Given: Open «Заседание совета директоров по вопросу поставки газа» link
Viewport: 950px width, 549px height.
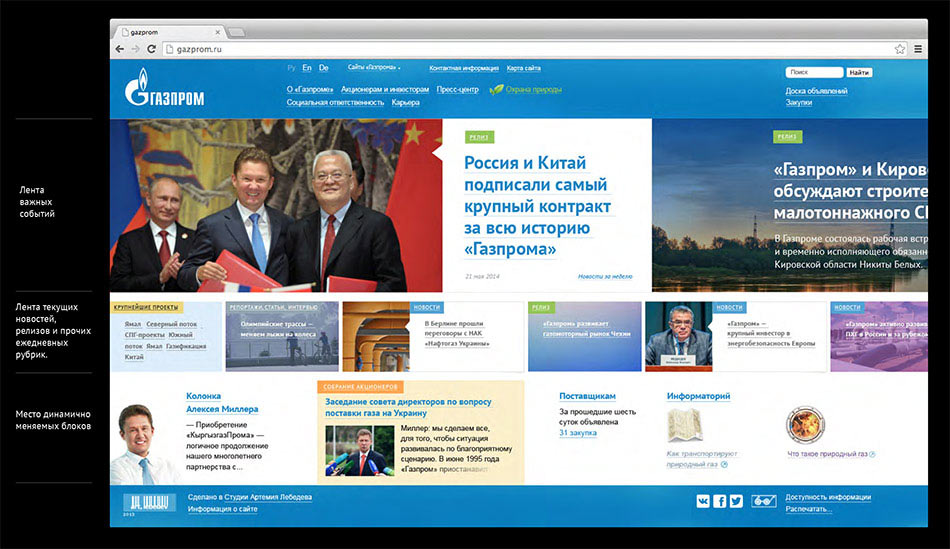Looking at the screenshot, I should point(408,407).
